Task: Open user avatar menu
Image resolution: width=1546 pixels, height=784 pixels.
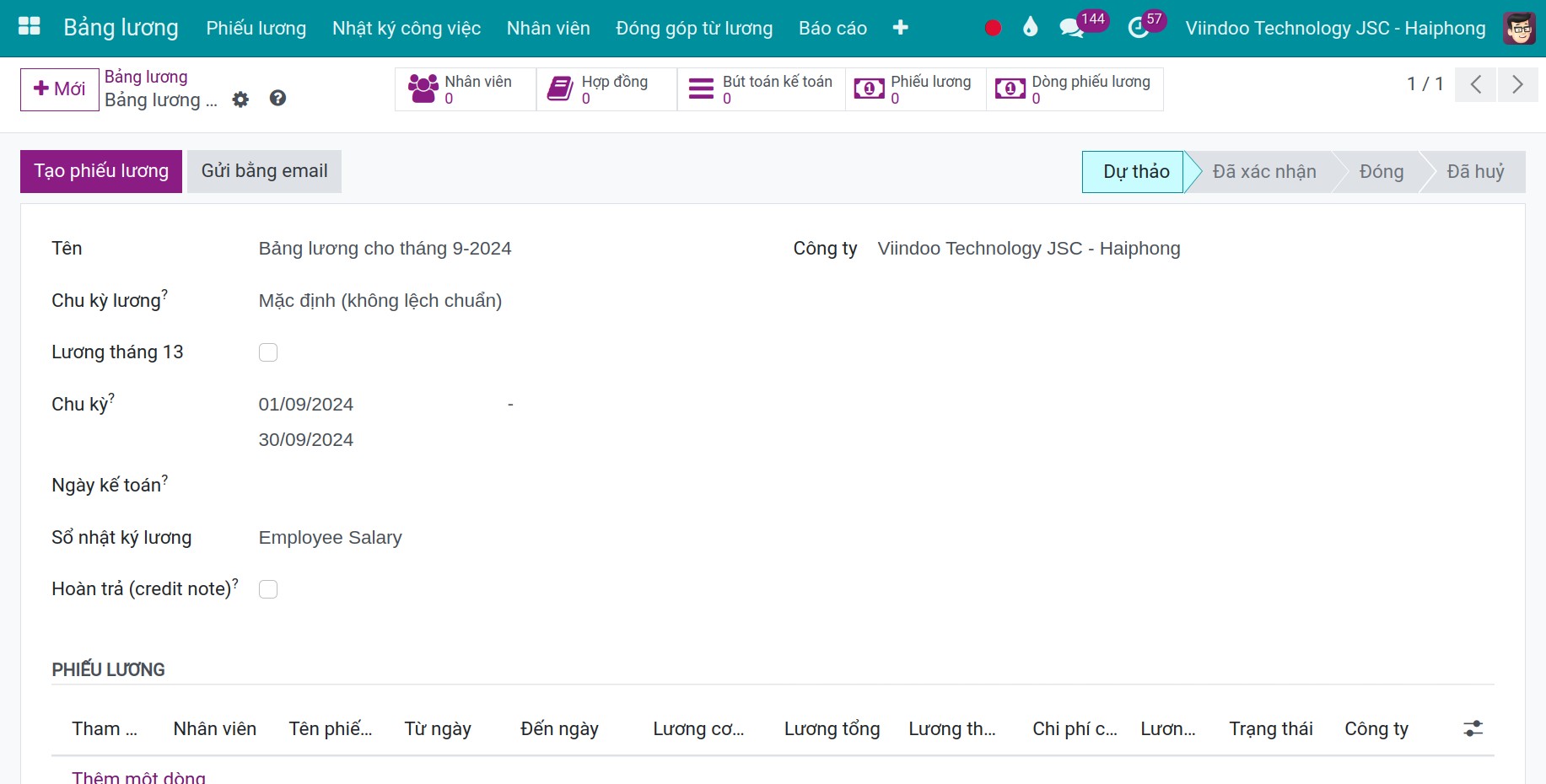Action: (x=1520, y=28)
